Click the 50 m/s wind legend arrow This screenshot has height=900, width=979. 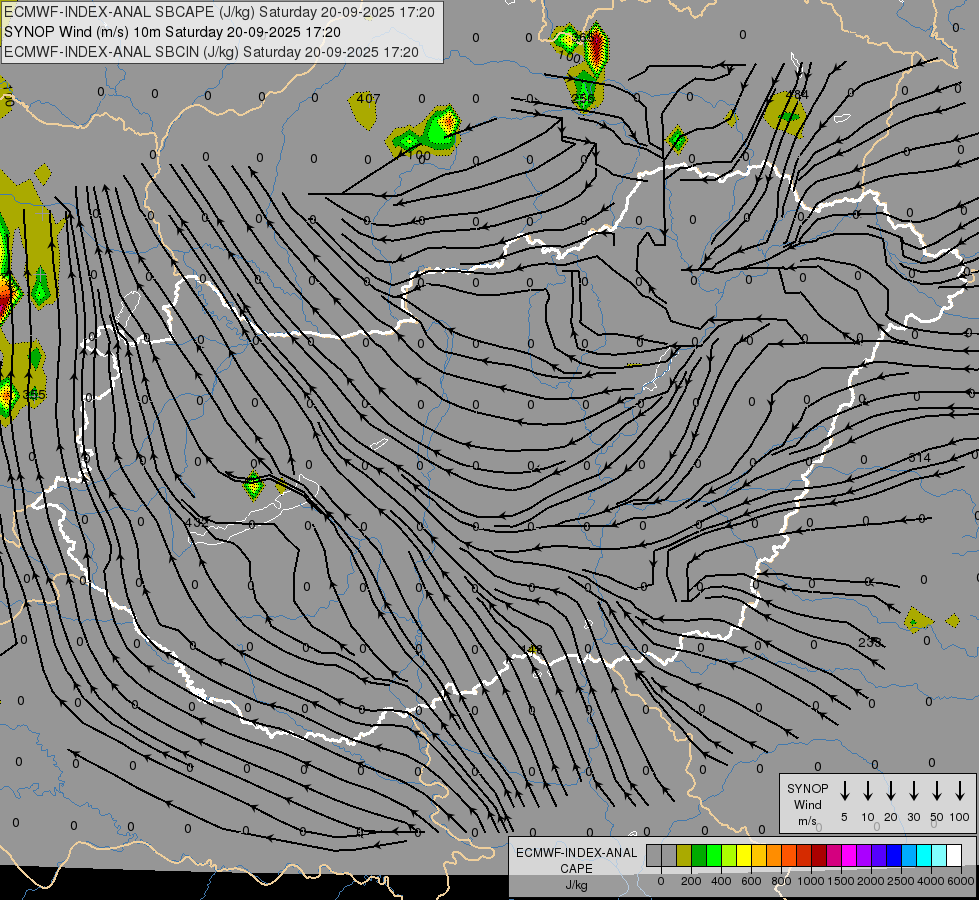click(937, 791)
